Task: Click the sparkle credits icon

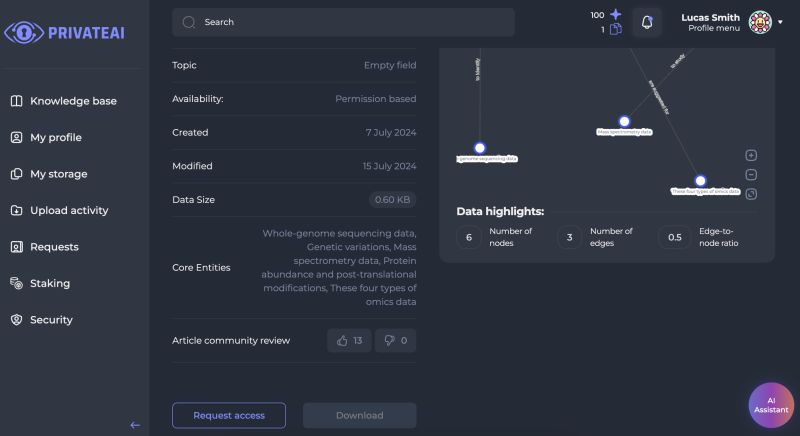Action: click(616, 14)
